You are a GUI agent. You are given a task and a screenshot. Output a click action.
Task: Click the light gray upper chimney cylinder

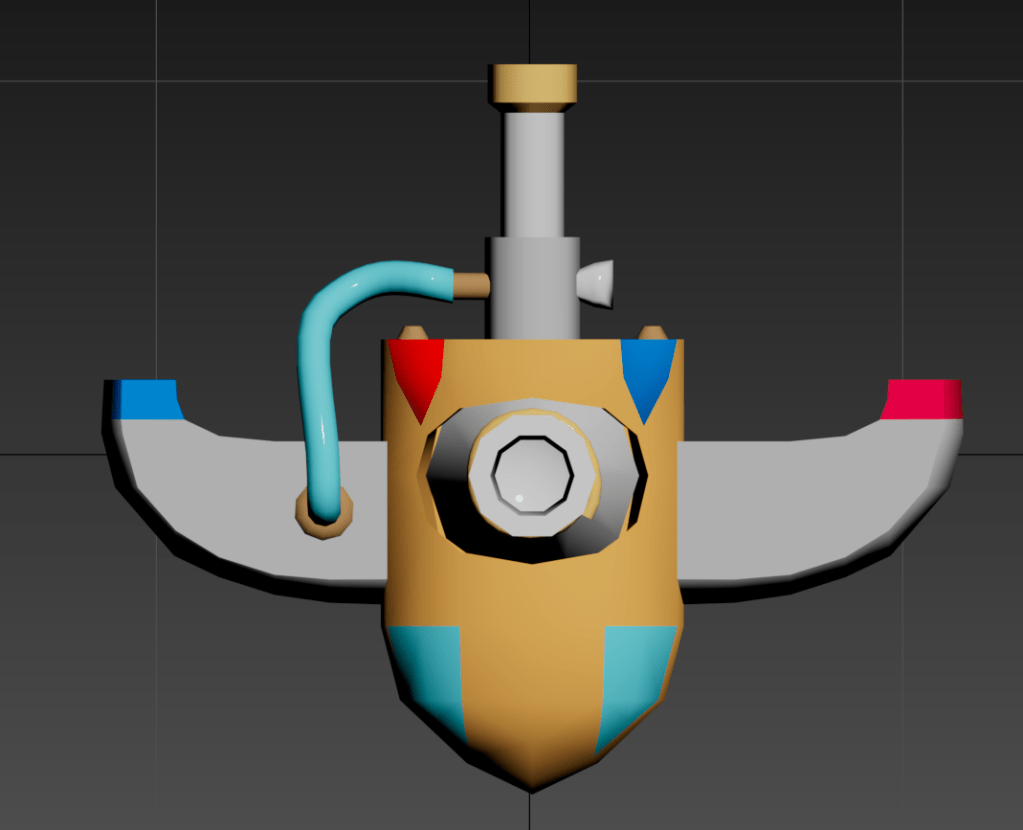(533, 174)
